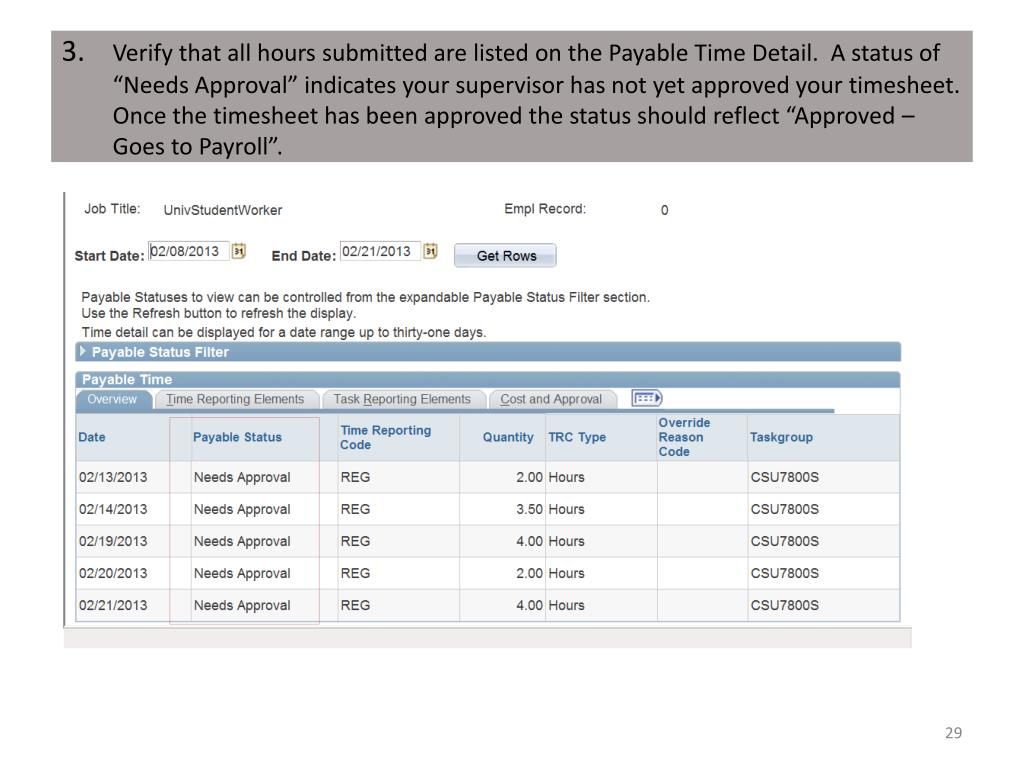
Task: Click Hours TRC type in 02/20/2013 row
Action: pos(566,573)
